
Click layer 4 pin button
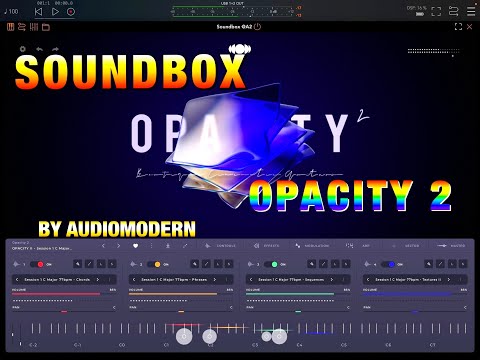coord(429,264)
